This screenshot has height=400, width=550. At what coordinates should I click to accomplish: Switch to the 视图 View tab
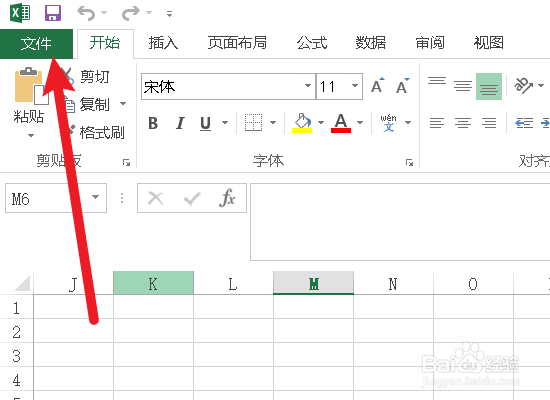(489, 43)
